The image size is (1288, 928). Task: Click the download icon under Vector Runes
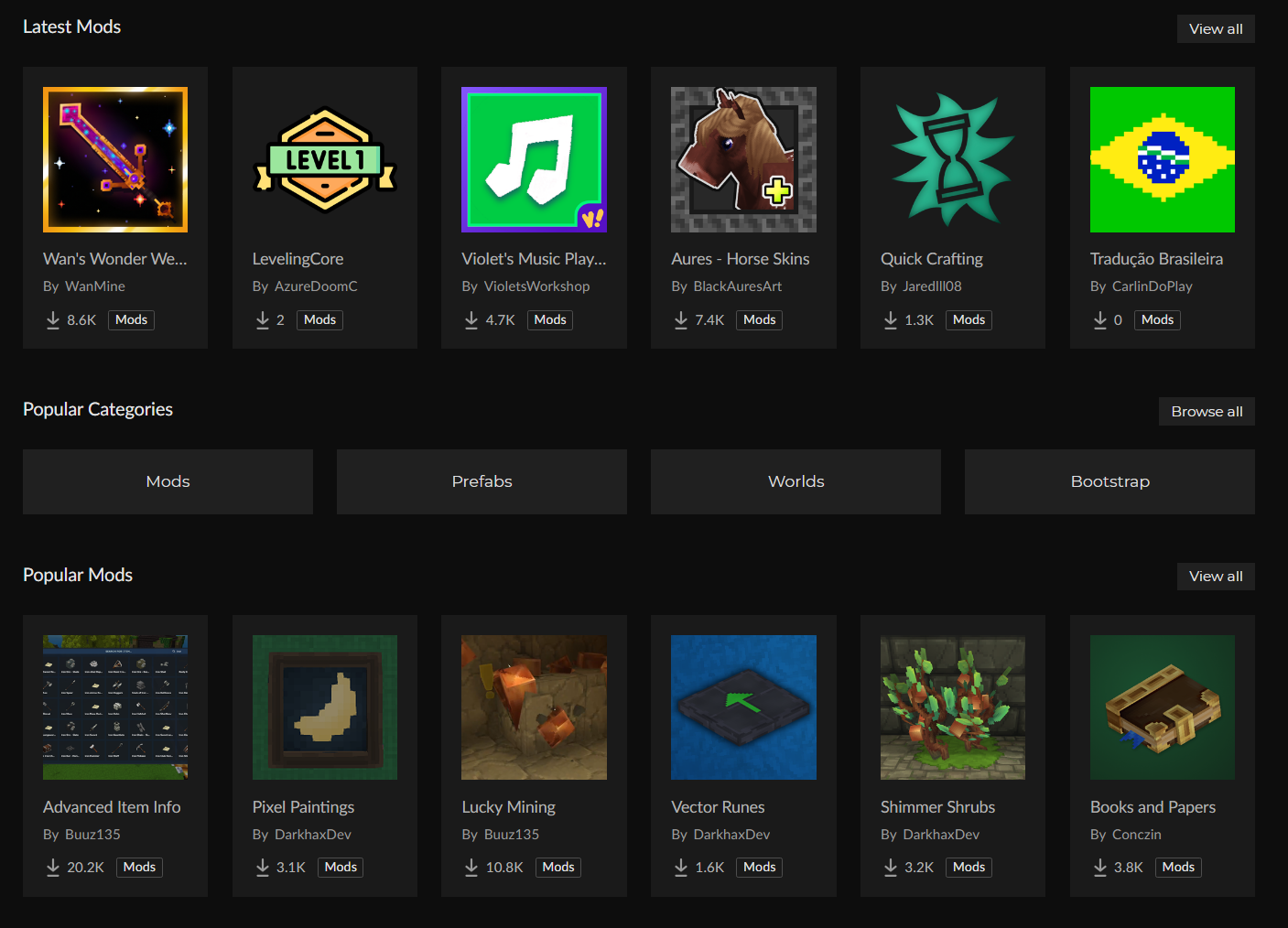pos(680,867)
